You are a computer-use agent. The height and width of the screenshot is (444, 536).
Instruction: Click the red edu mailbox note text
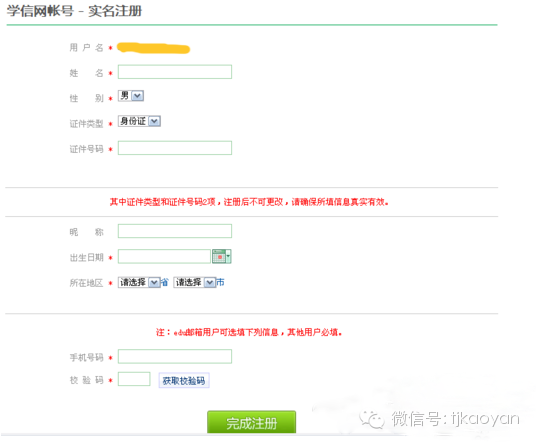click(249, 332)
